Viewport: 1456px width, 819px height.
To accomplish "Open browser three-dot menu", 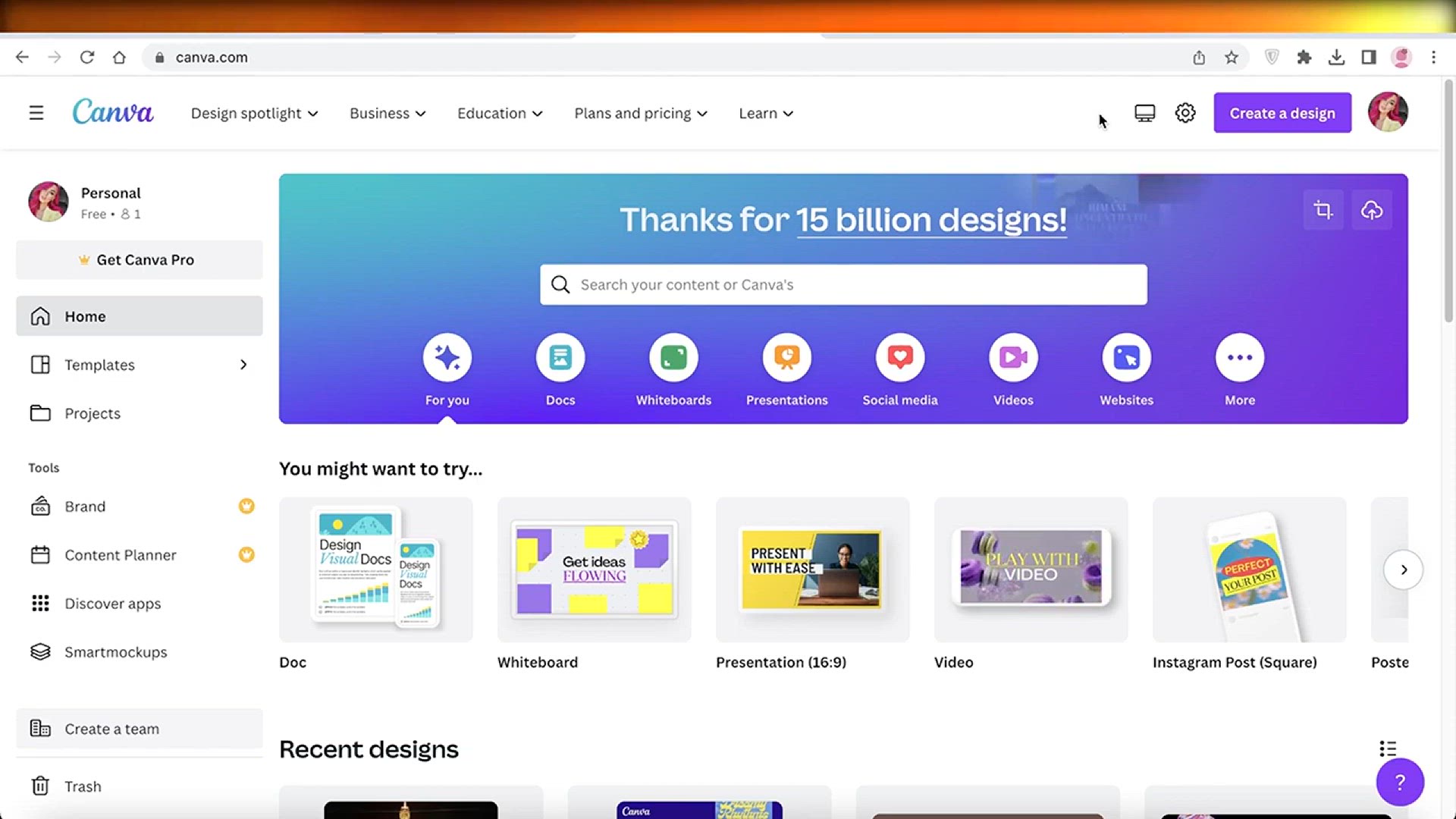I will click(x=1433, y=57).
